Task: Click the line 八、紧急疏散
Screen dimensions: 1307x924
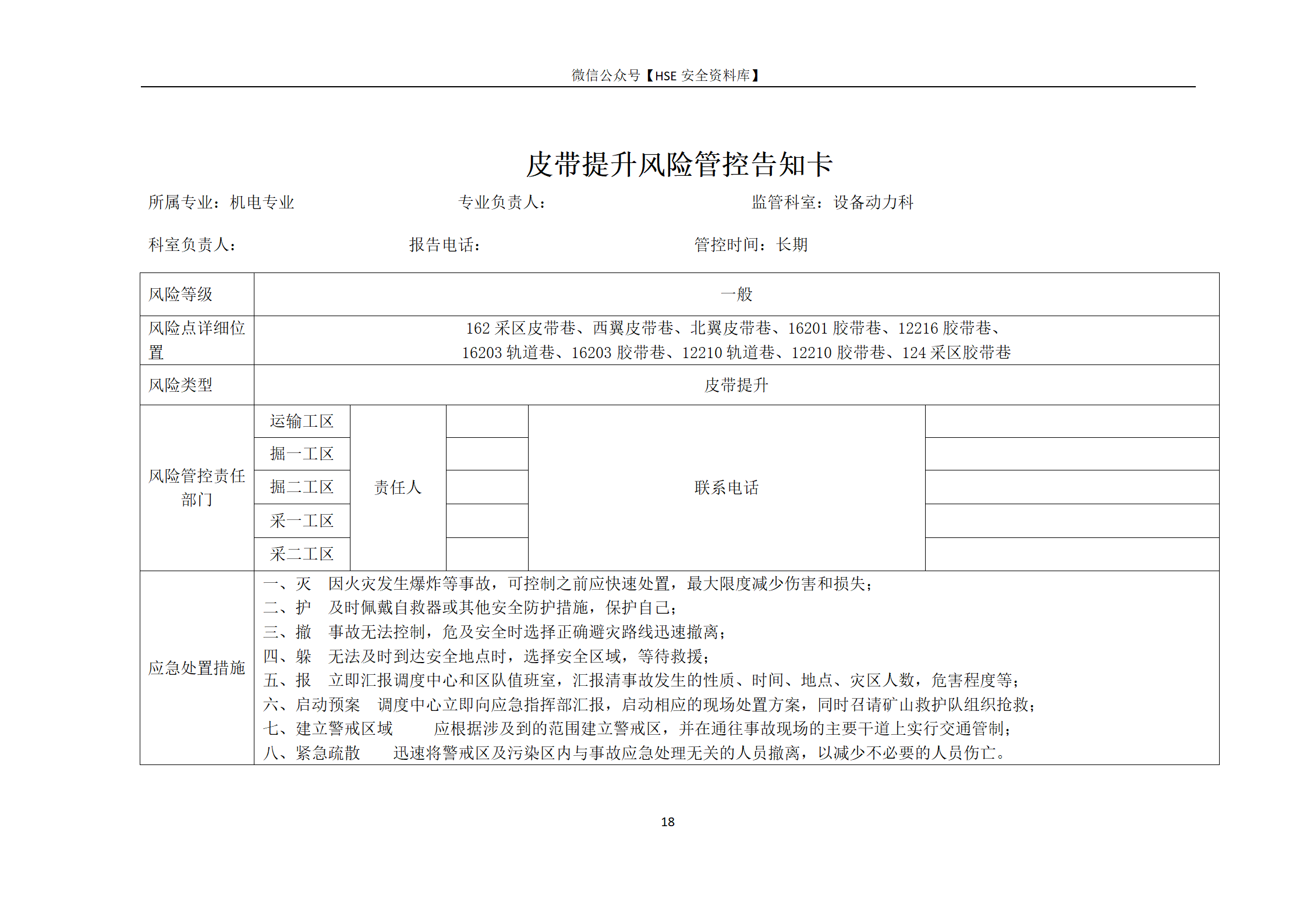Action: pos(635,753)
